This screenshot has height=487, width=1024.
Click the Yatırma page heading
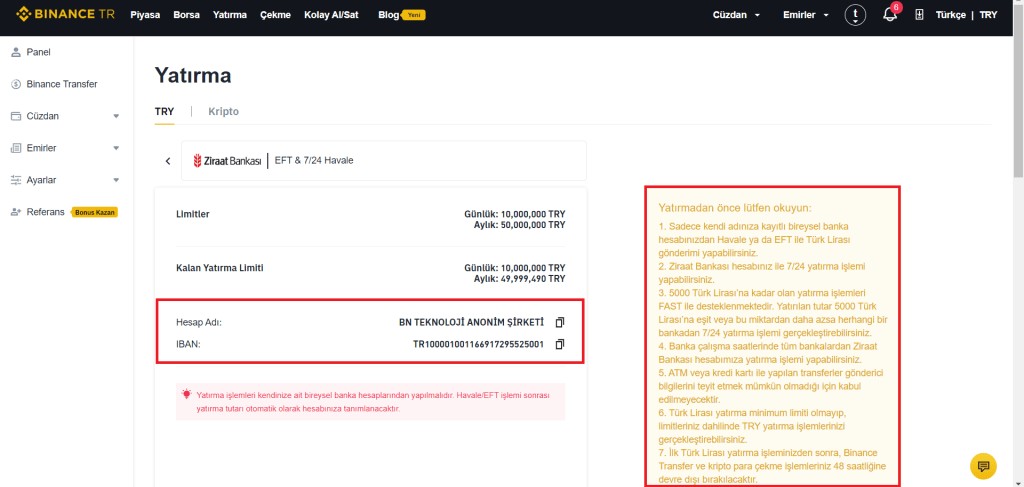click(193, 76)
